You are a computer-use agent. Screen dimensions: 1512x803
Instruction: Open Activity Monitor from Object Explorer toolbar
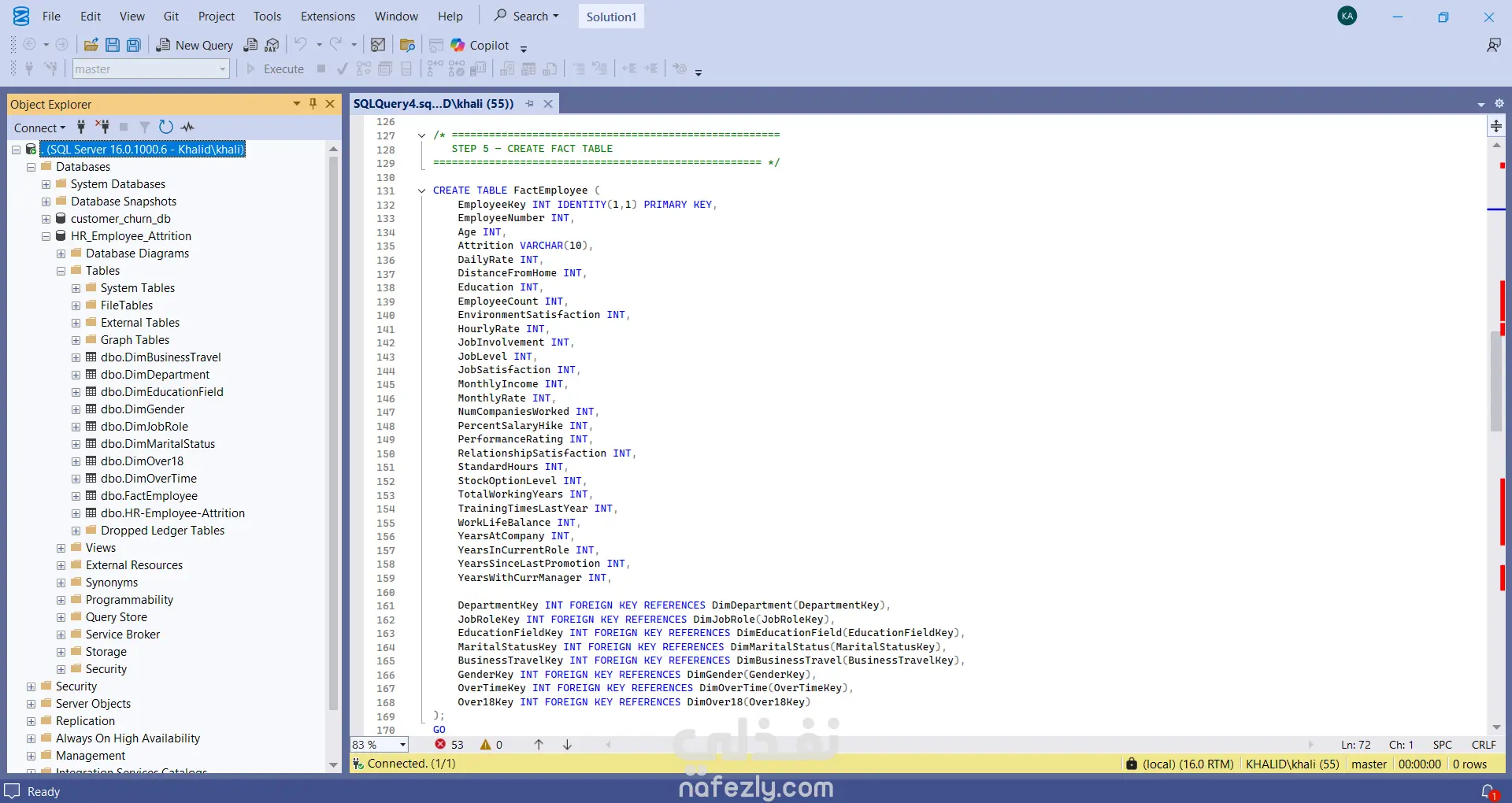187,127
